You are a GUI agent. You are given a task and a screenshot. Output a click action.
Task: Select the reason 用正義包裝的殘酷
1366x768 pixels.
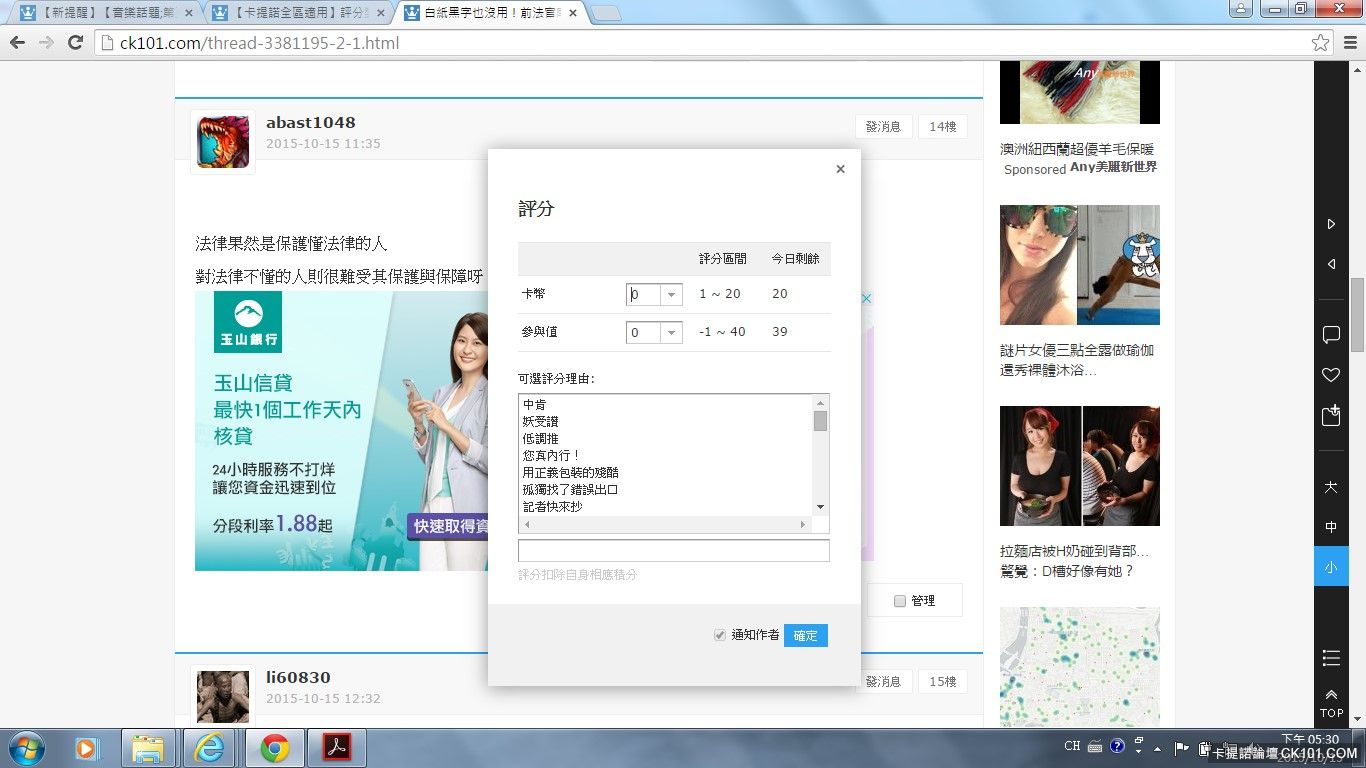(570, 473)
